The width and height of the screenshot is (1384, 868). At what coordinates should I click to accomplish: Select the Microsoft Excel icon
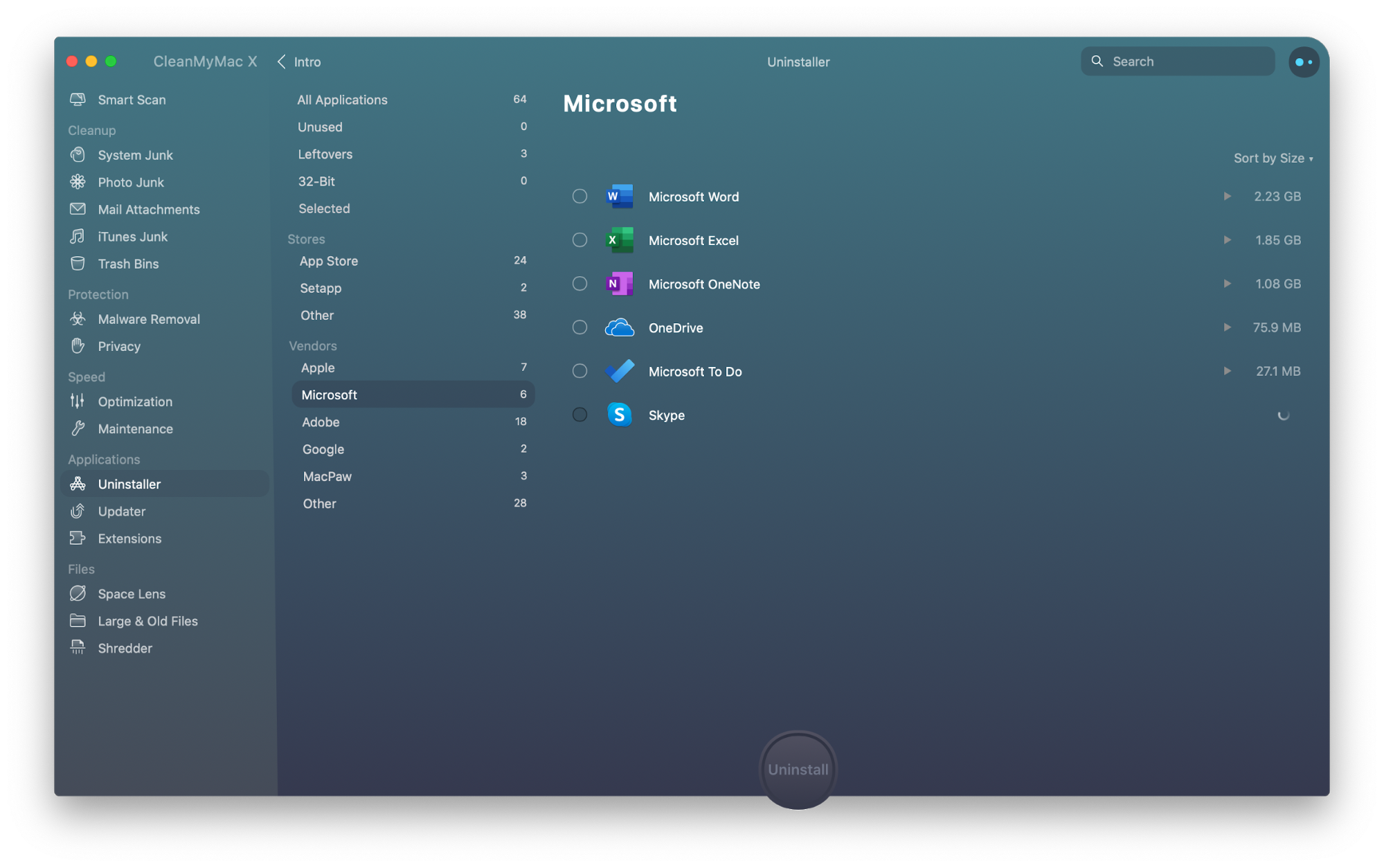tap(619, 239)
